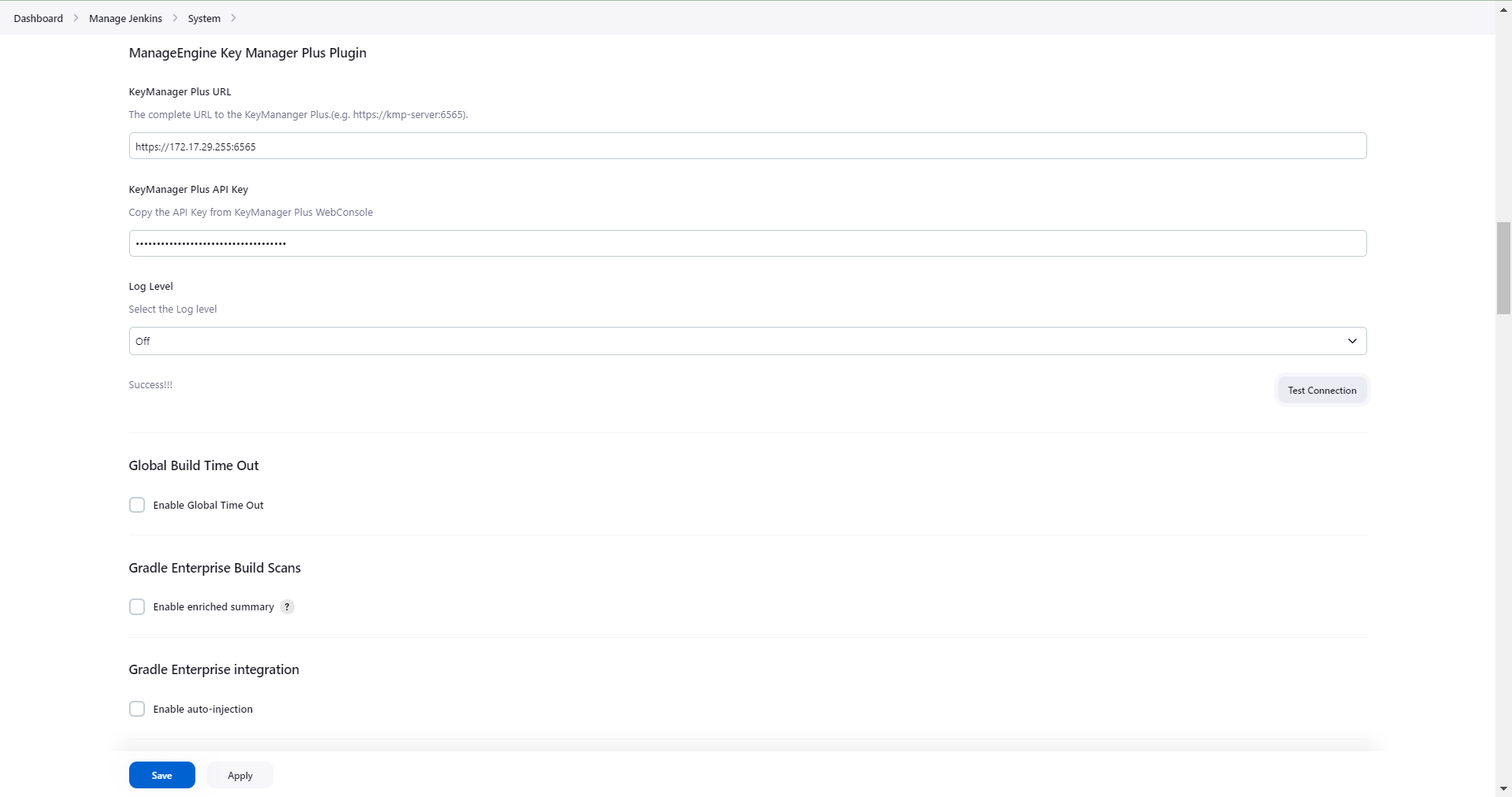The image size is (1512, 797).
Task: Navigate to Manage Jenkins breadcrumb
Action: pos(125,18)
